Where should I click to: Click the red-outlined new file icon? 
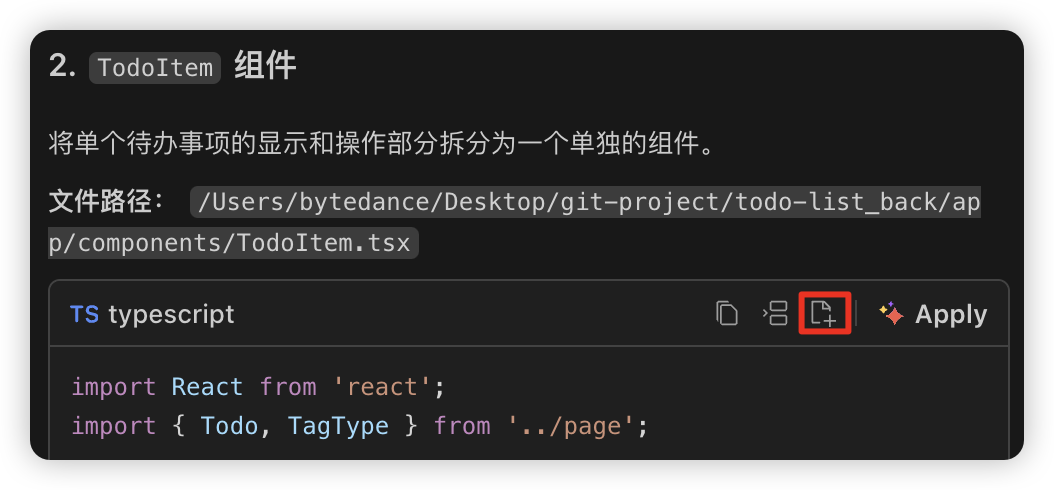coord(825,314)
